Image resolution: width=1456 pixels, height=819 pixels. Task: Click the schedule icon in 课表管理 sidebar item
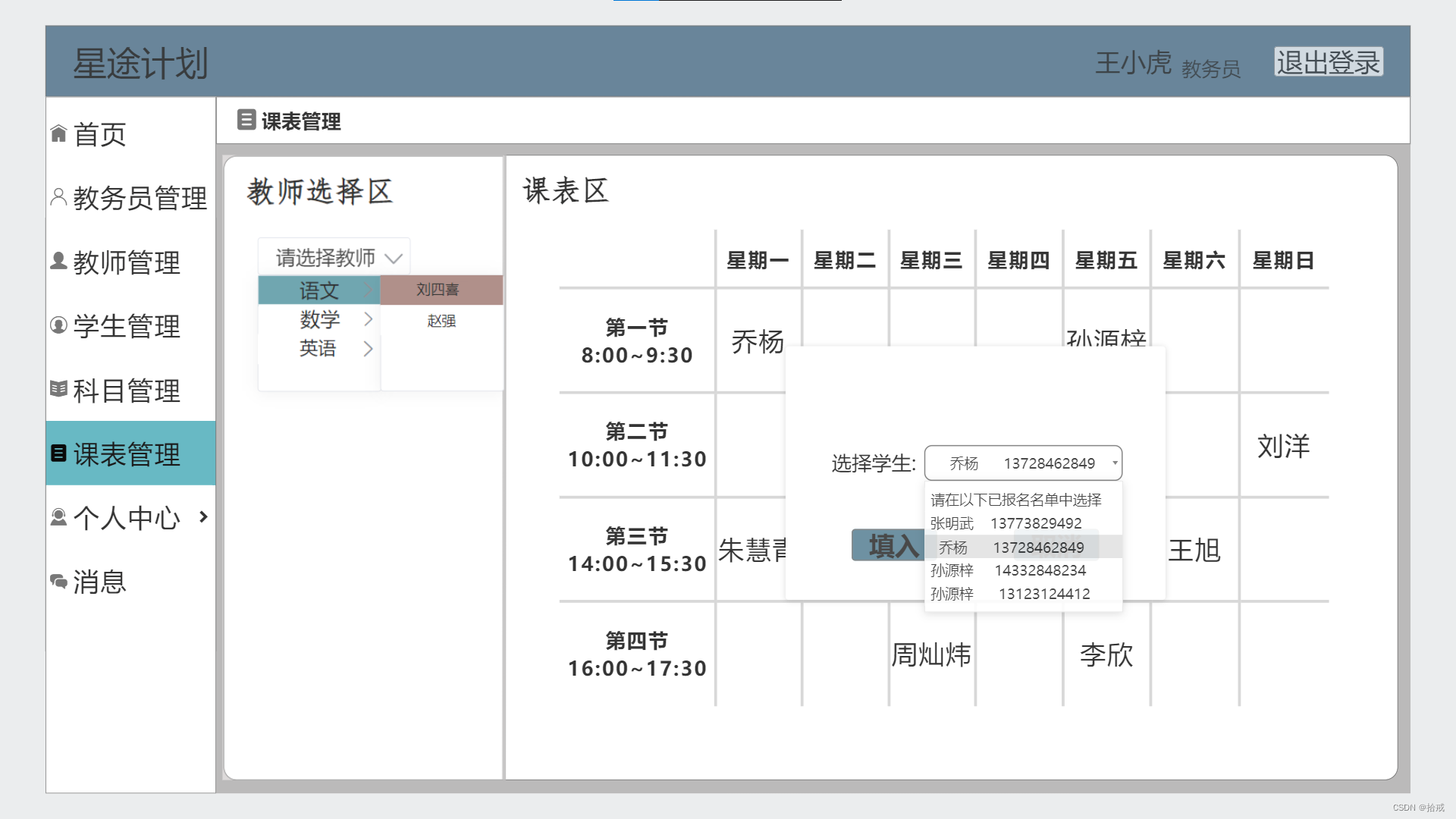click(58, 453)
